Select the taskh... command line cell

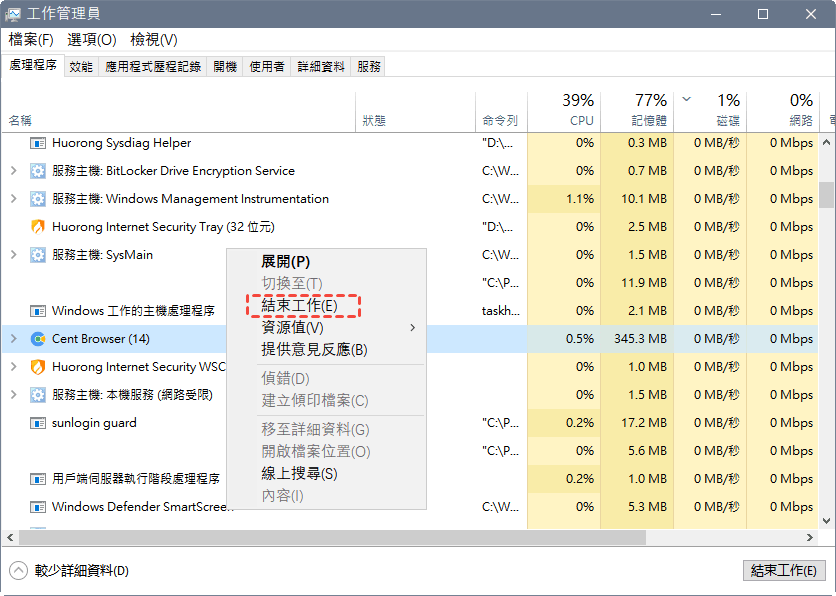coord(501,311)
